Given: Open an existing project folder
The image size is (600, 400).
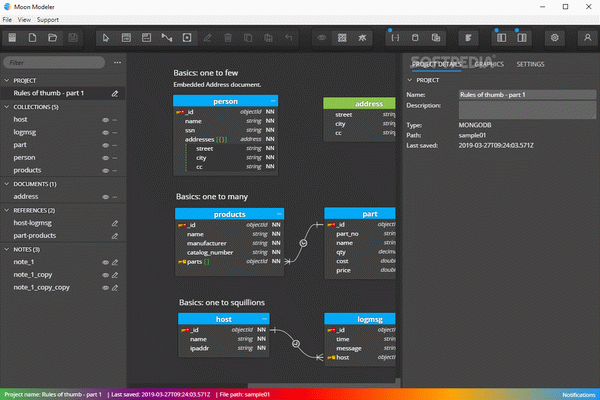Looking at the screenshot, I should [53, 38].
